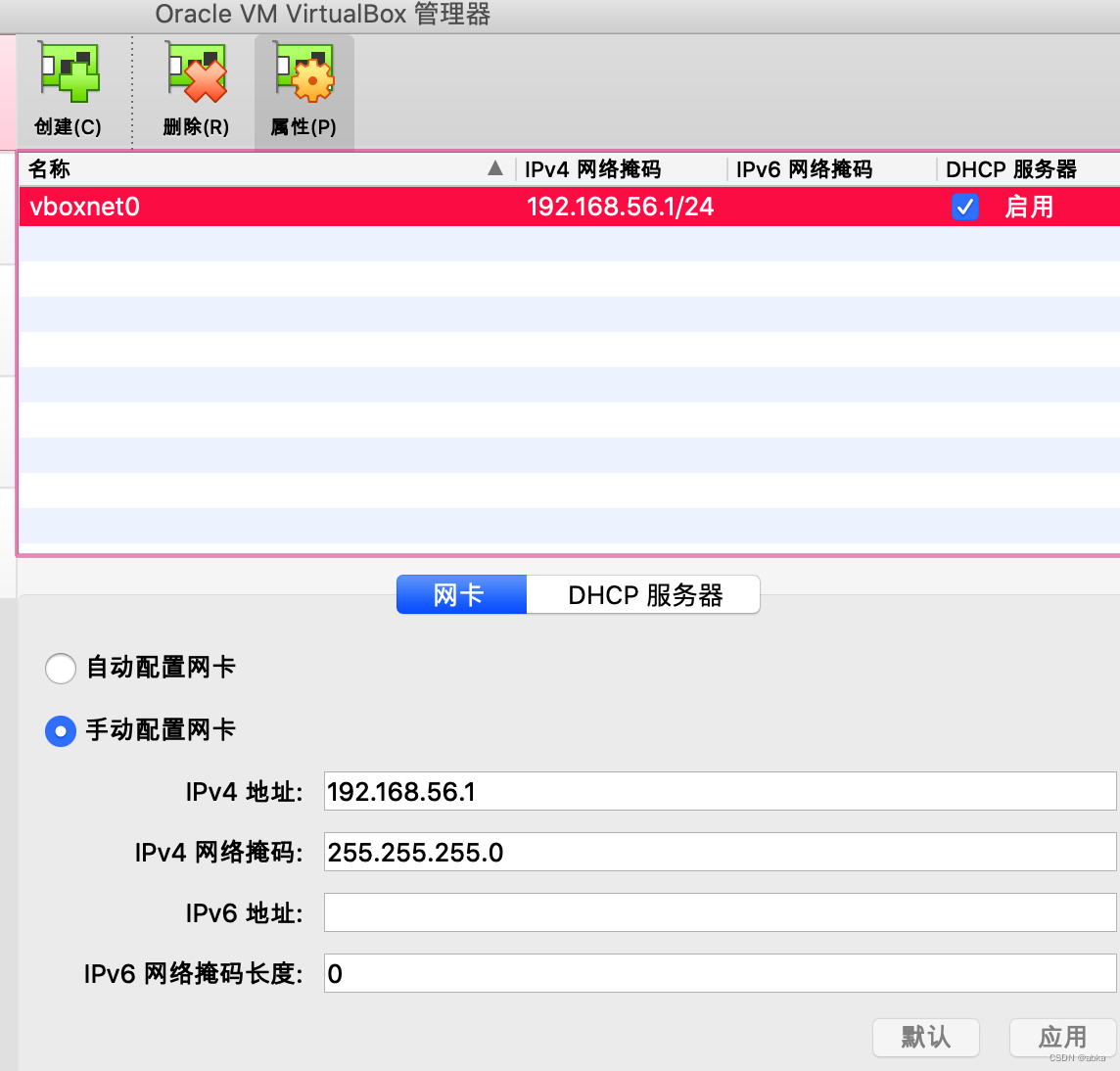Click the IPv4 地址 field with 192.168.56.1
This screenshot has height=1071, width=1120.
(720, 791)
